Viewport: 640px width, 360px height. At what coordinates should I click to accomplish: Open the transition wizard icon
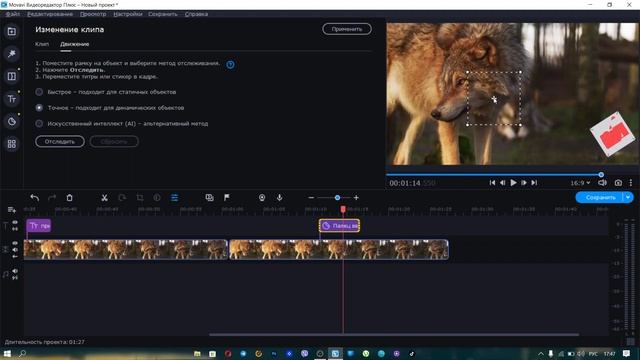pyautogui.click(x=209, y=198)
